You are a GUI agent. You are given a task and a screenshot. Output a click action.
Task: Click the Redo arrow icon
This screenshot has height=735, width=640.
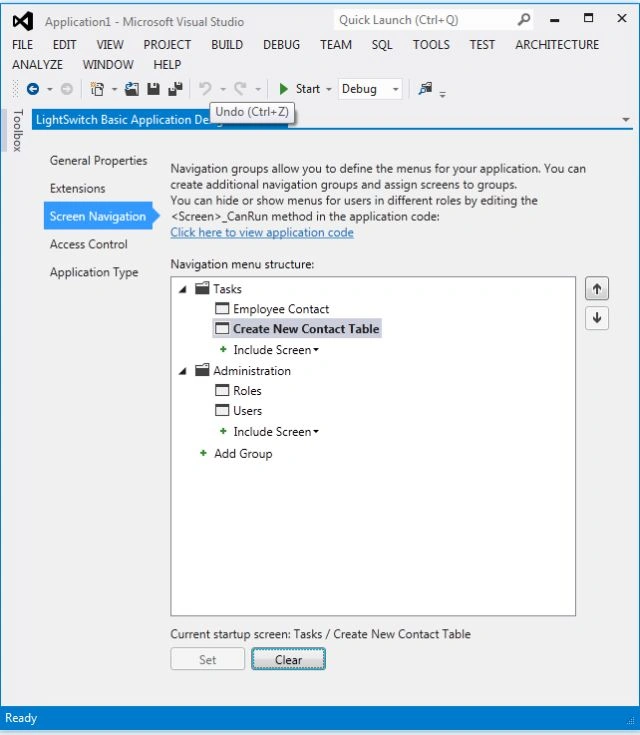pos(241,89)
